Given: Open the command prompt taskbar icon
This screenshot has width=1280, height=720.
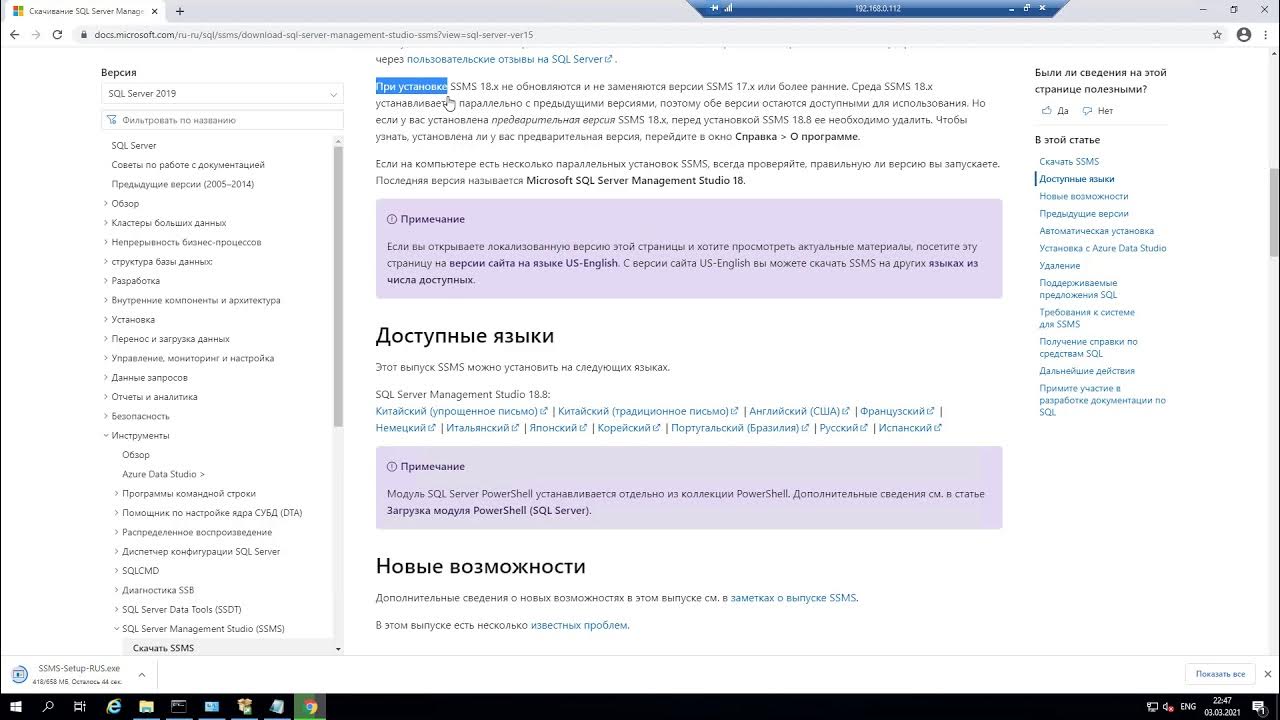Looking at the screenshot, I should point(179,706).
